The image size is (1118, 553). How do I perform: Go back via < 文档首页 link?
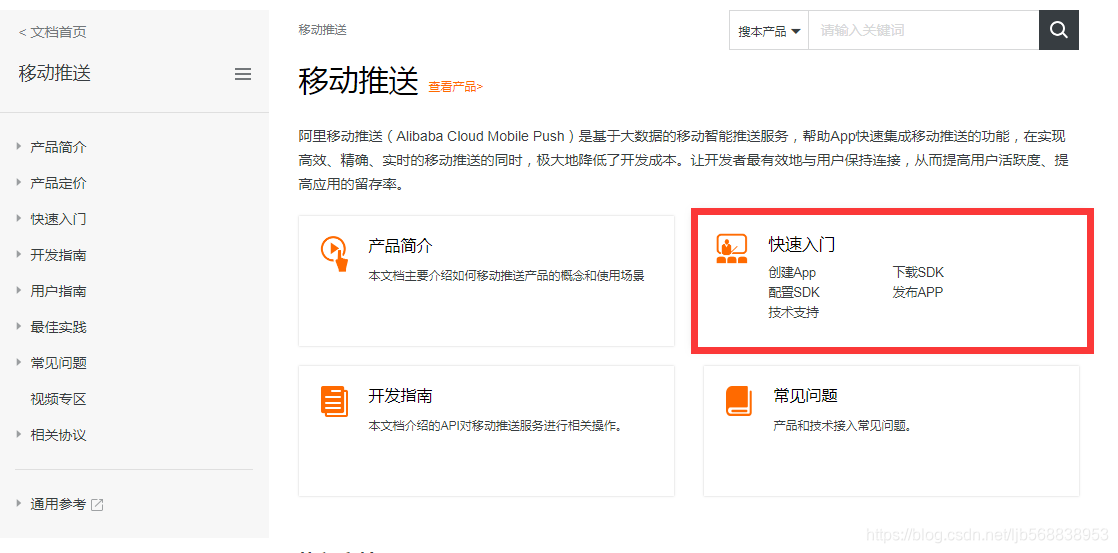[53, 32]
